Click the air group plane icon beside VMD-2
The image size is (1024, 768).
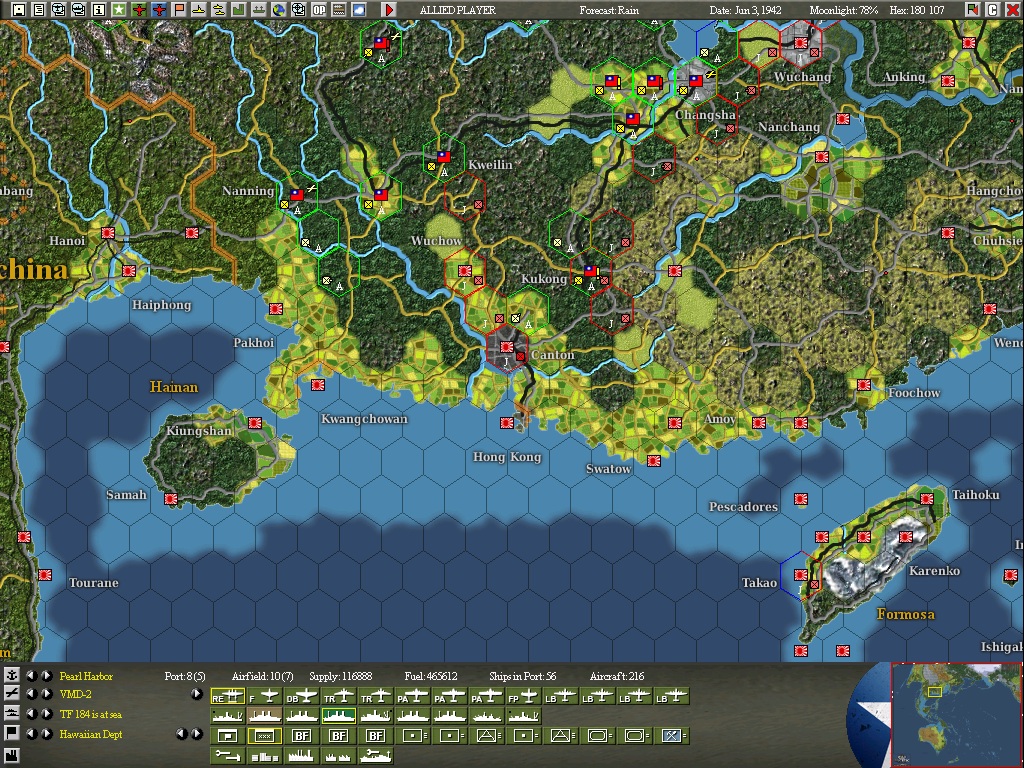coord(11,694)
